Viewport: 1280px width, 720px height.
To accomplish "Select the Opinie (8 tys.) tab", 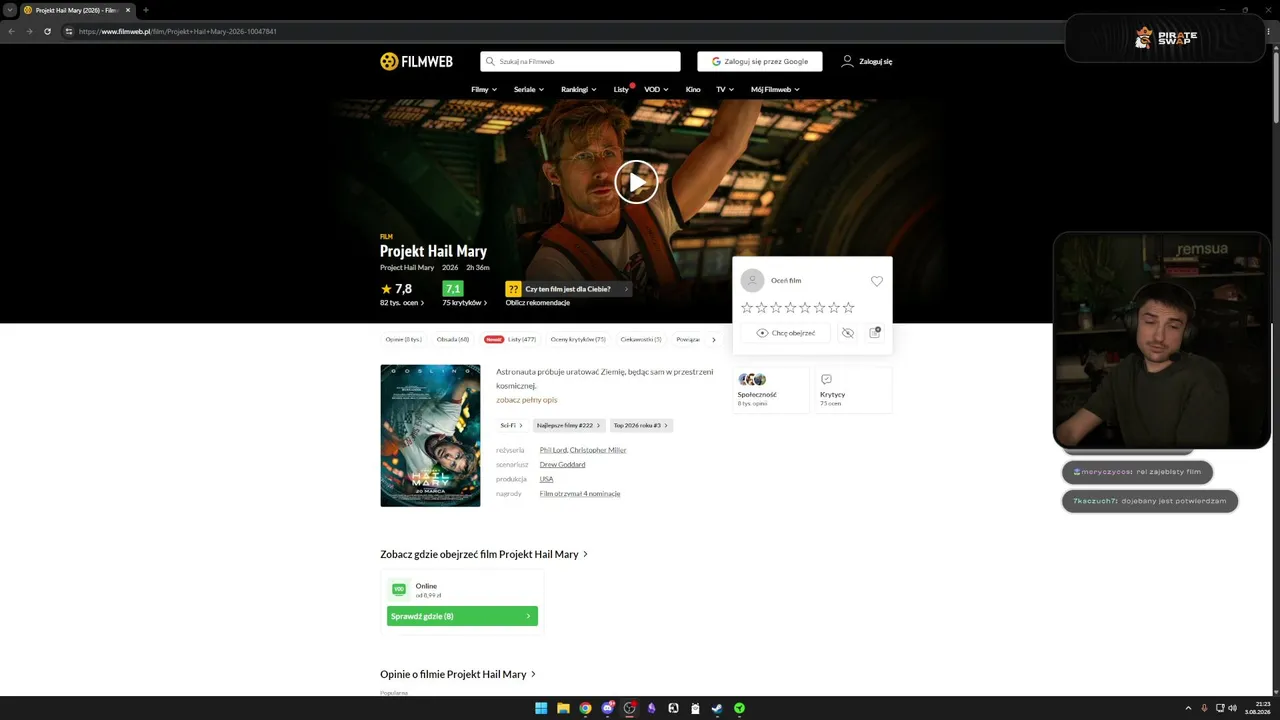I will tap(403, 340).
